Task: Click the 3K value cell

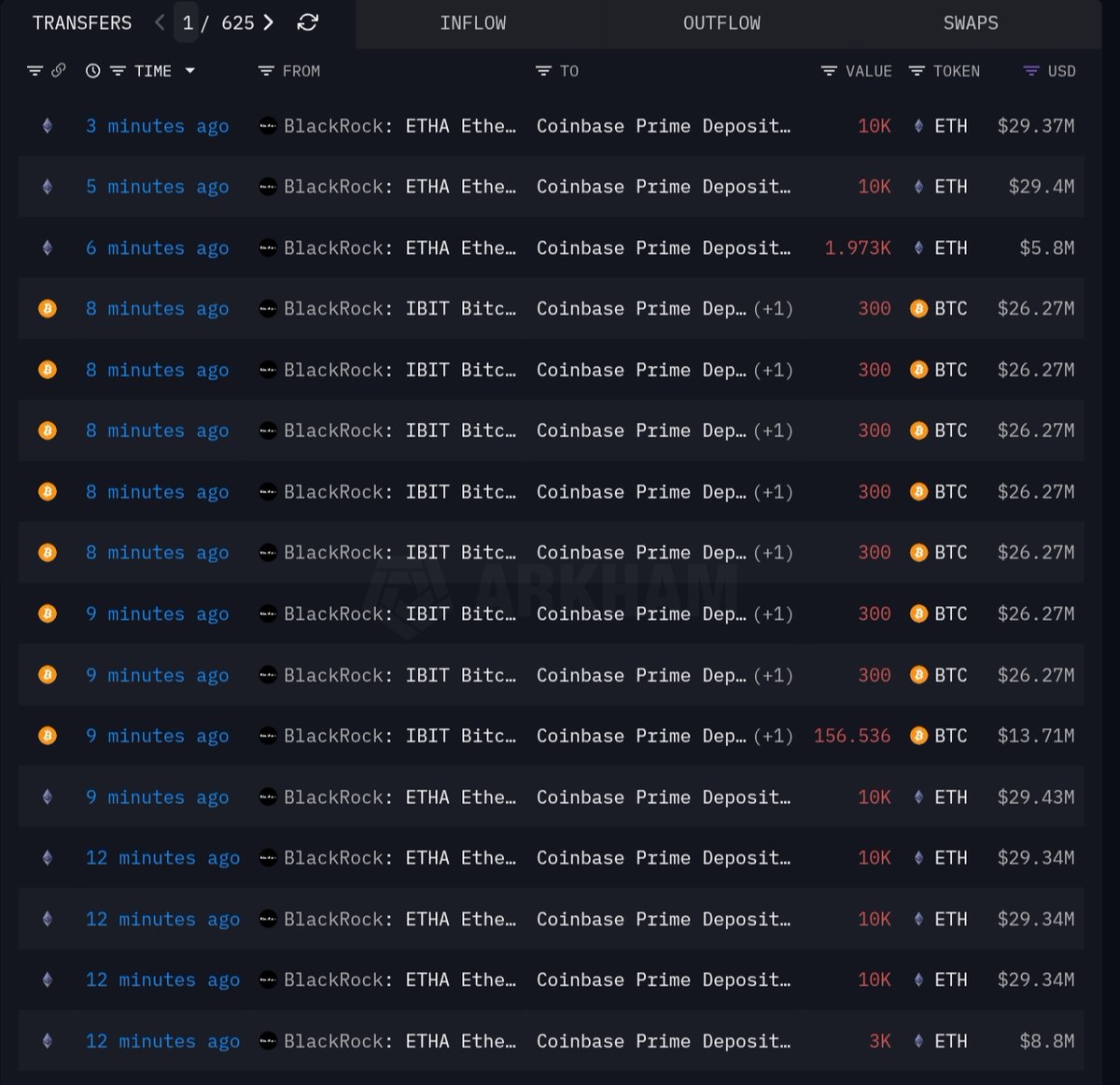Action: [880, 1040]
